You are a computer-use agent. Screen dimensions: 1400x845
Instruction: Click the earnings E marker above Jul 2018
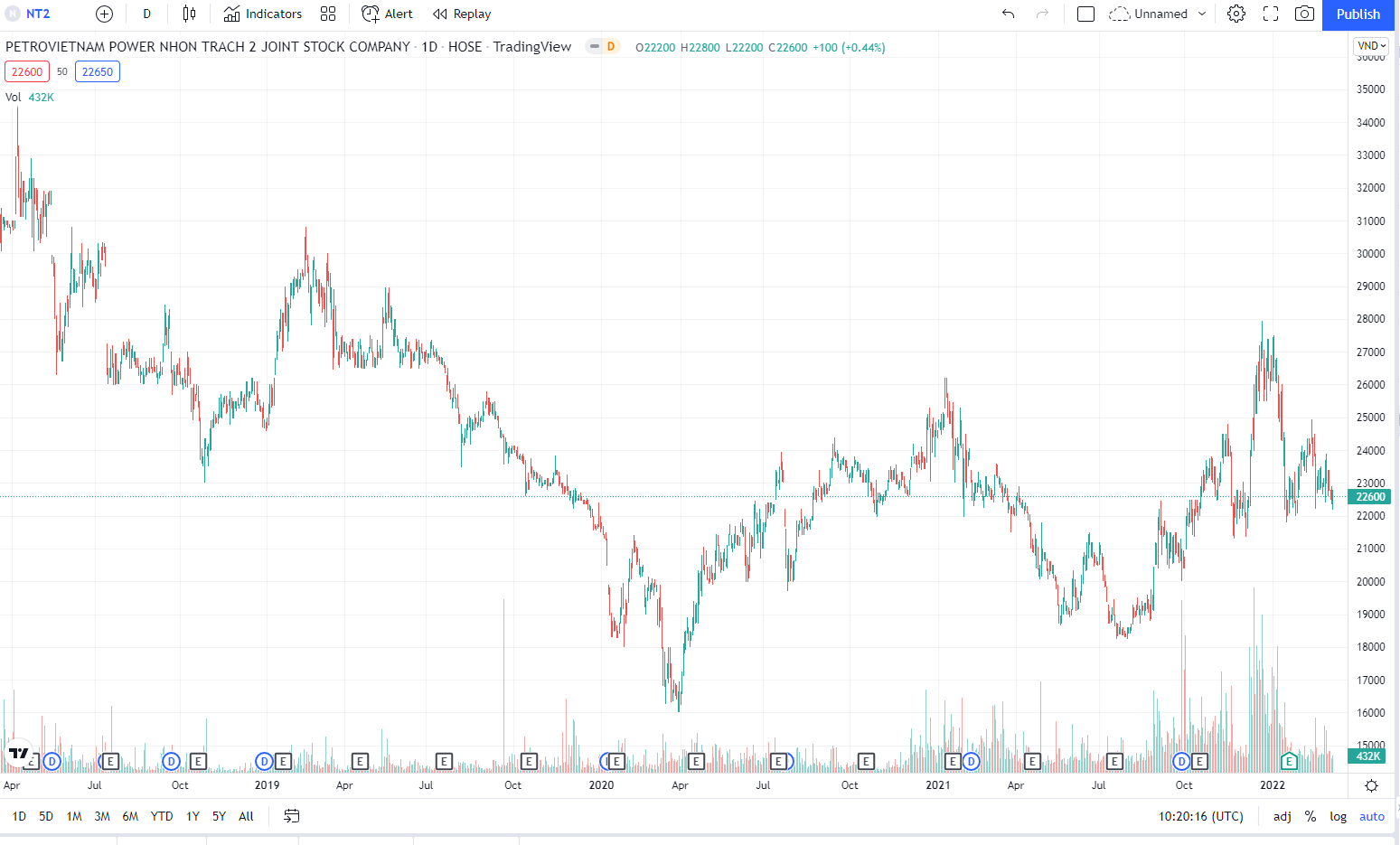coord(110,762)
